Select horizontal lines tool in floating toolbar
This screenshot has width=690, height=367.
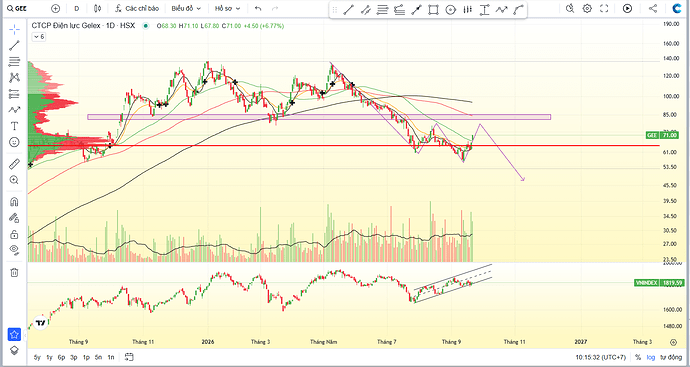coord(382,10)
